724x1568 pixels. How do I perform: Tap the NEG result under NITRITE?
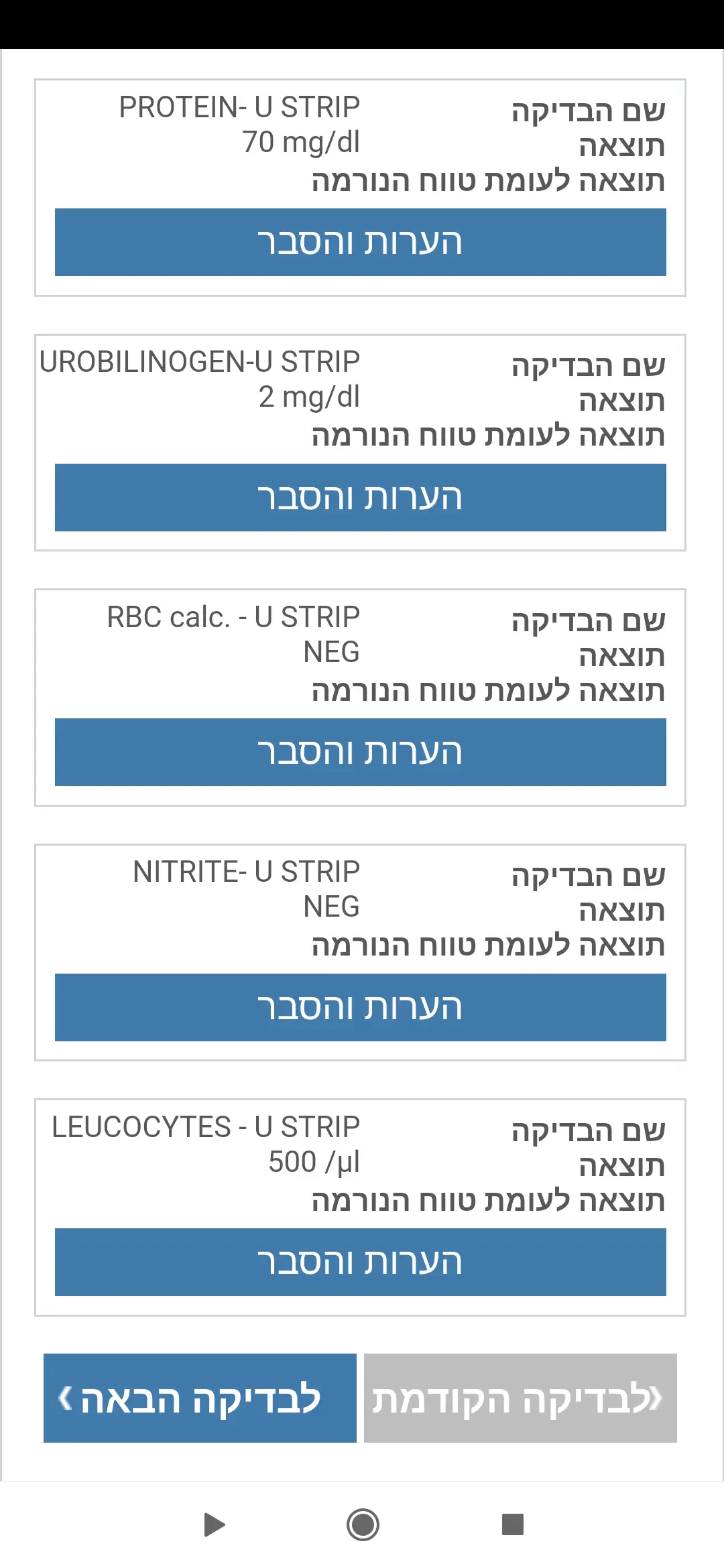click(331, 907)
